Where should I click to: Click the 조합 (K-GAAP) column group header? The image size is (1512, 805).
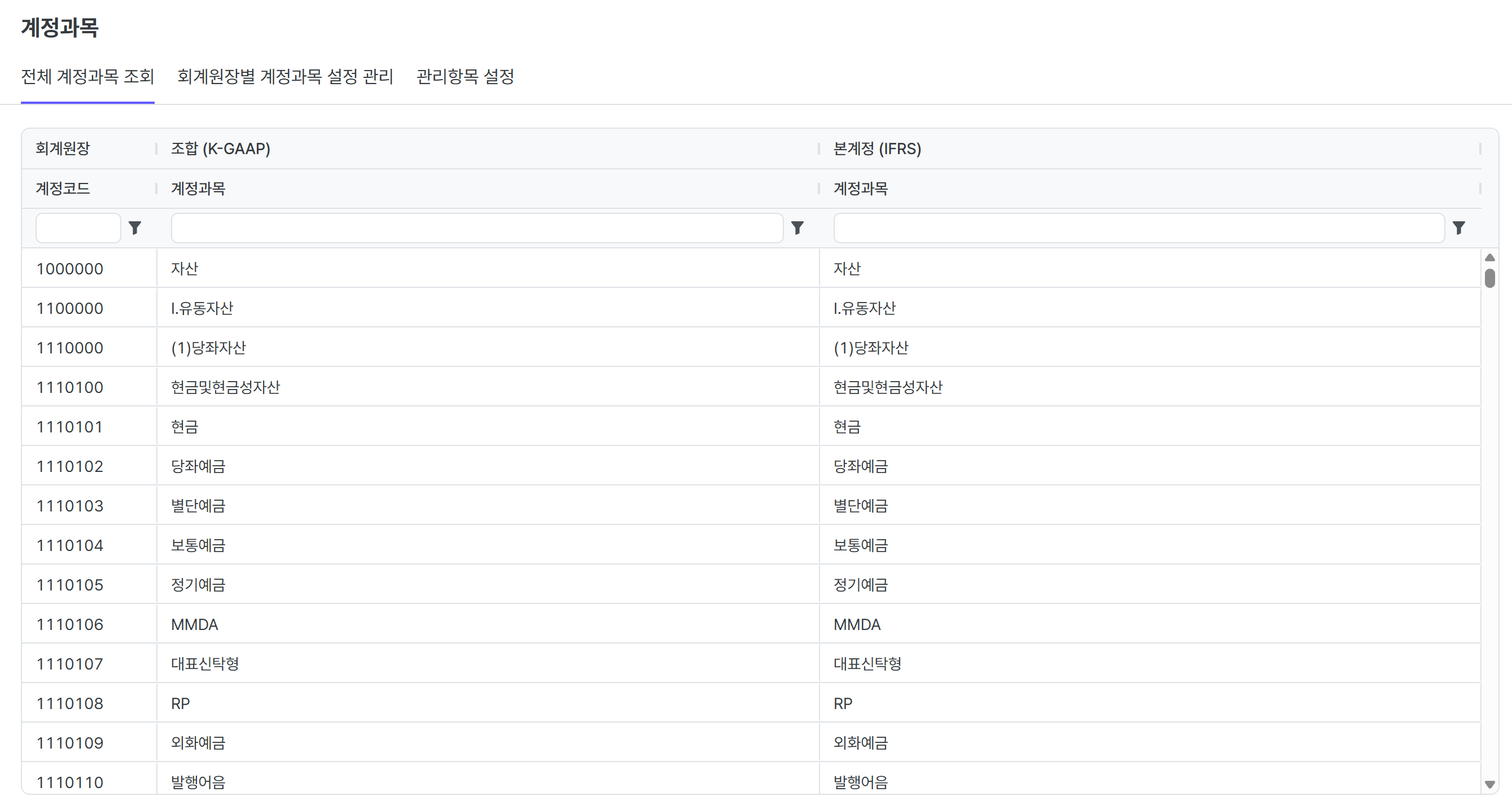click(x=221, y=148)
